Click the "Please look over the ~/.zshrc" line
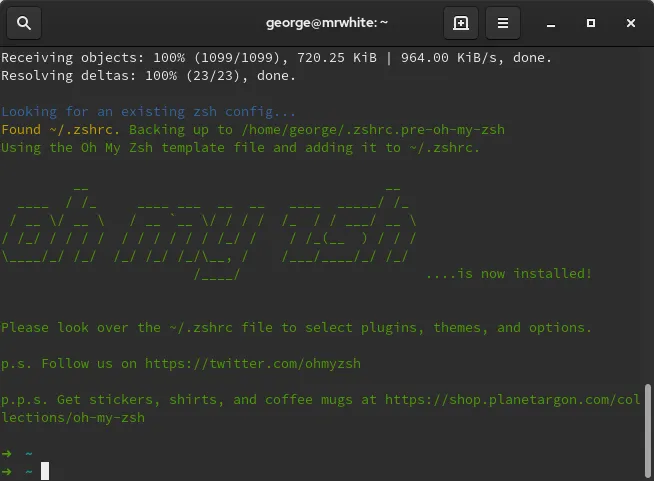This screenshot has width=654, height=481. tap(296, 327)
